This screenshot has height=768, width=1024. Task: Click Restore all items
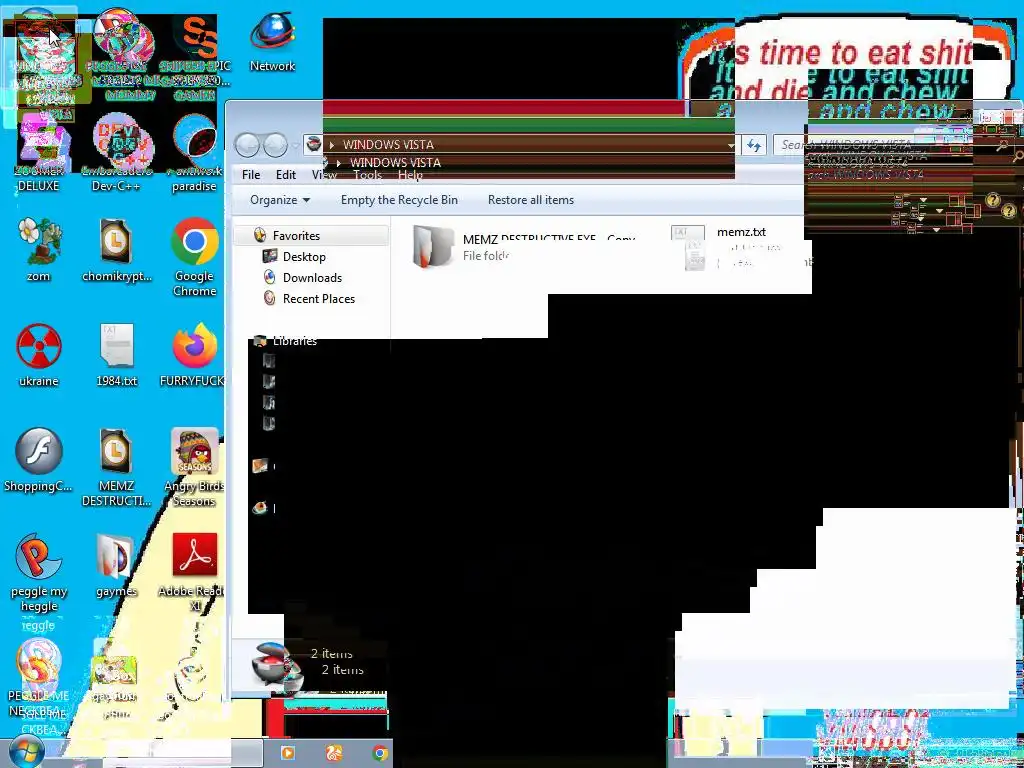pos(531,200)
